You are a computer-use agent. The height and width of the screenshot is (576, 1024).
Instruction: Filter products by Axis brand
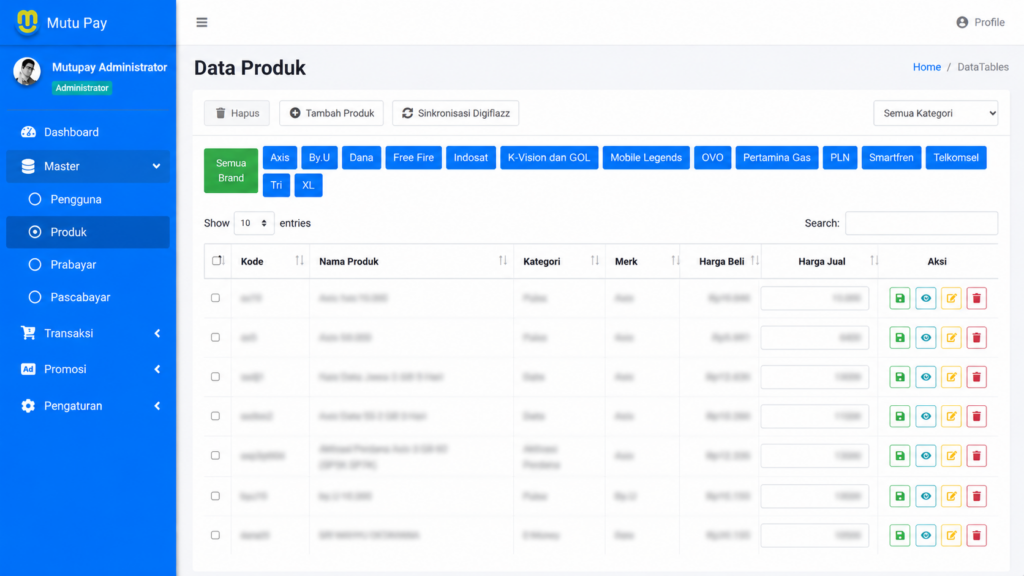pyautogui.click(x=280, y=157)
